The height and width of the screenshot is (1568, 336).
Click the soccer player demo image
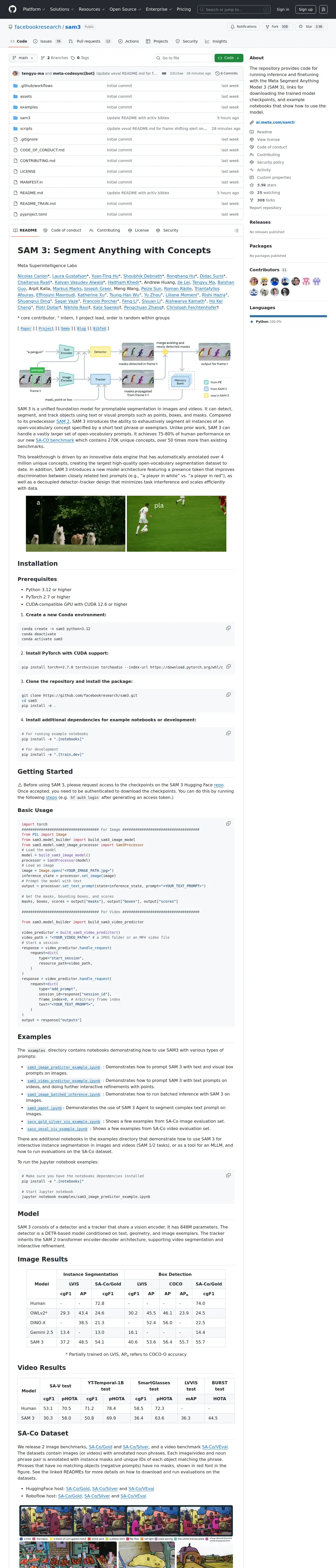point(176,523)
